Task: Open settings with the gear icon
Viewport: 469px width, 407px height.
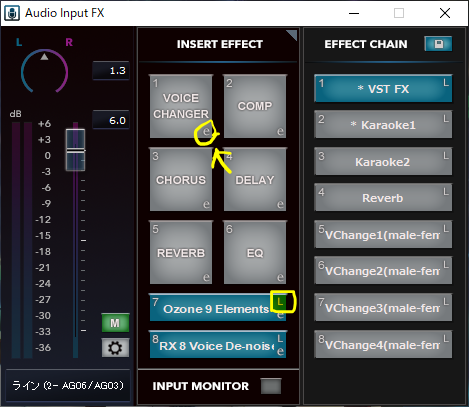Action: [x=115, y=348]
